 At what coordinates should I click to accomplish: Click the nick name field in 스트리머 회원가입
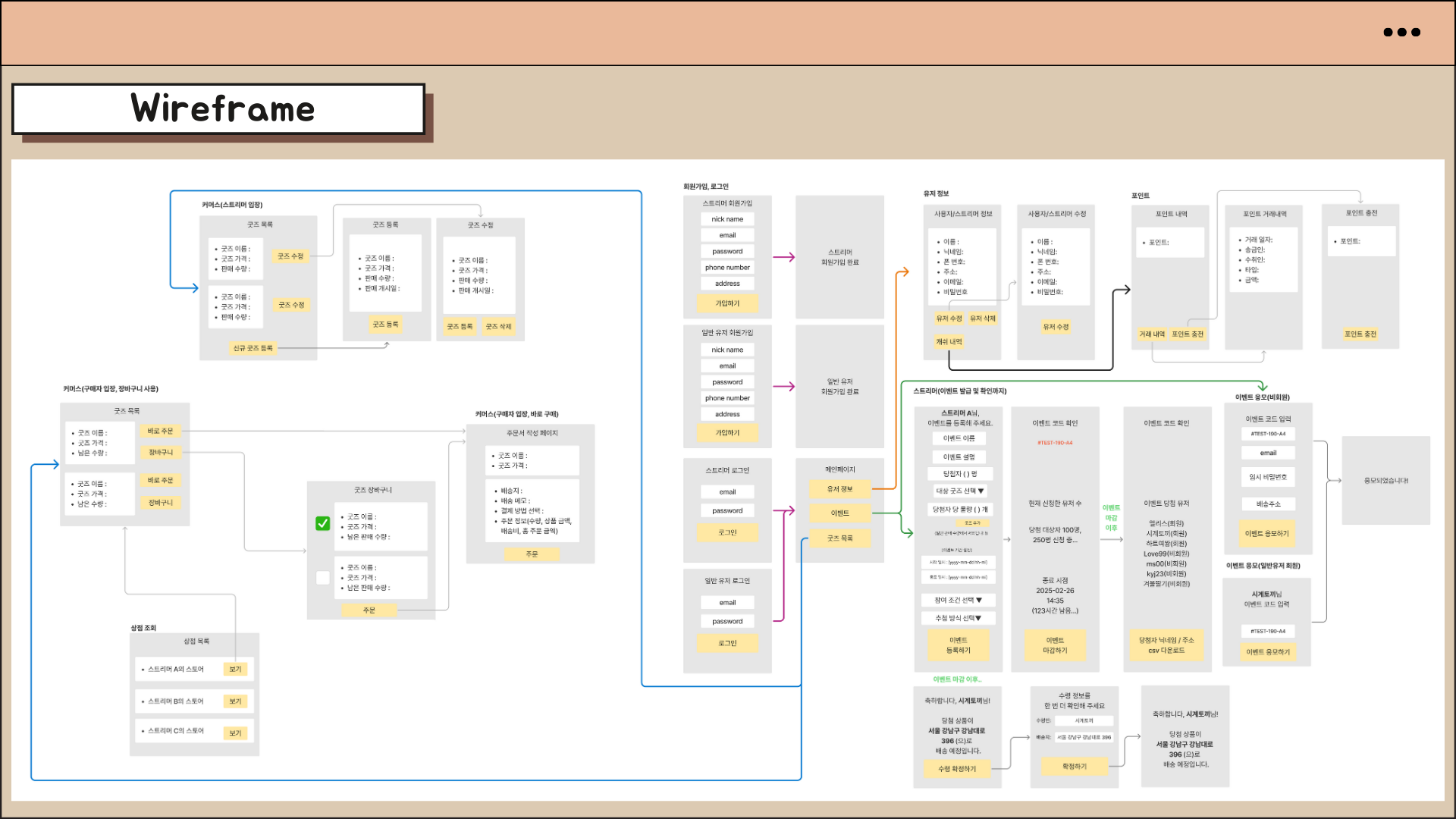click(x=727, y=219)
